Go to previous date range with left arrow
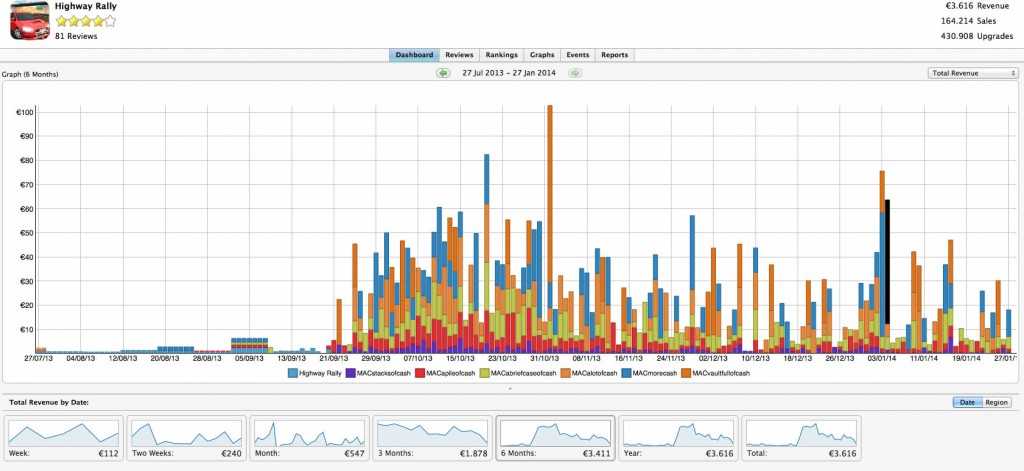 (x=442, y=73)
